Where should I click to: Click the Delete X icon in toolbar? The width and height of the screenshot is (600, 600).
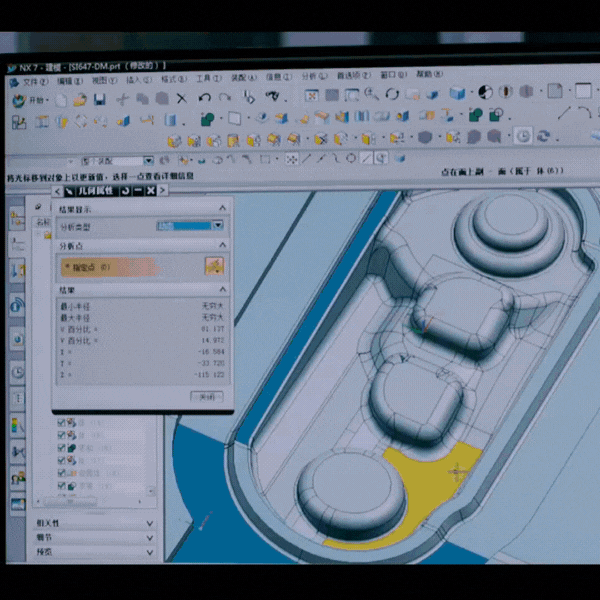coord(181,98)
